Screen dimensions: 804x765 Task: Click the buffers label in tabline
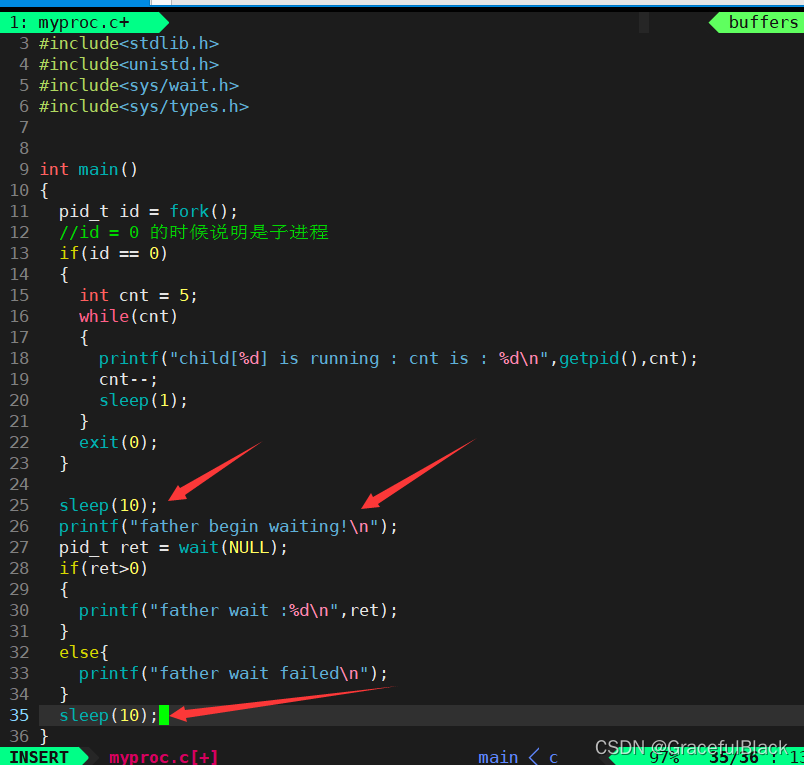[763, 23]
